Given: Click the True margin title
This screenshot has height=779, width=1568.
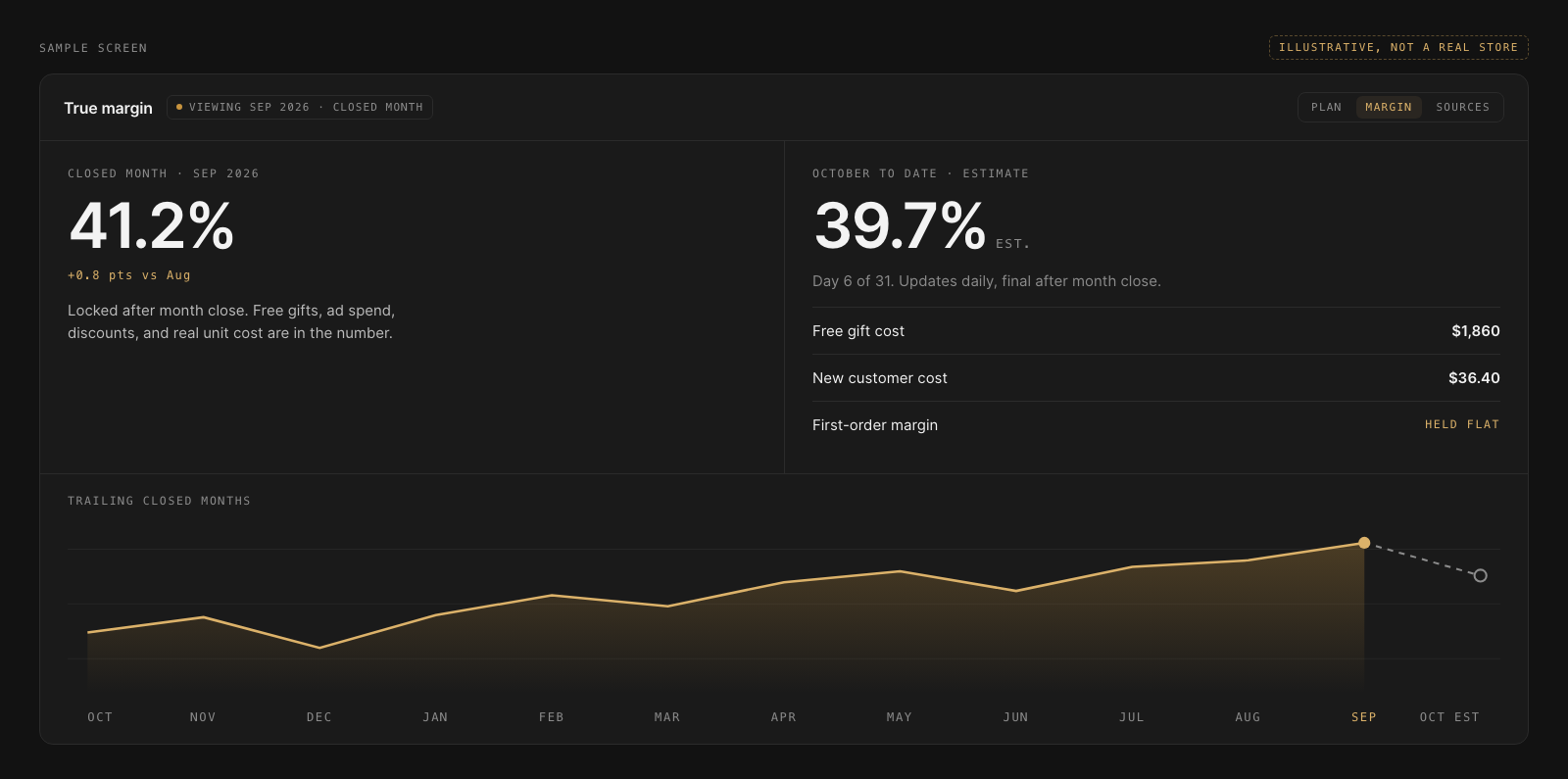Looking at the screenshot, I should click(108, 108).
